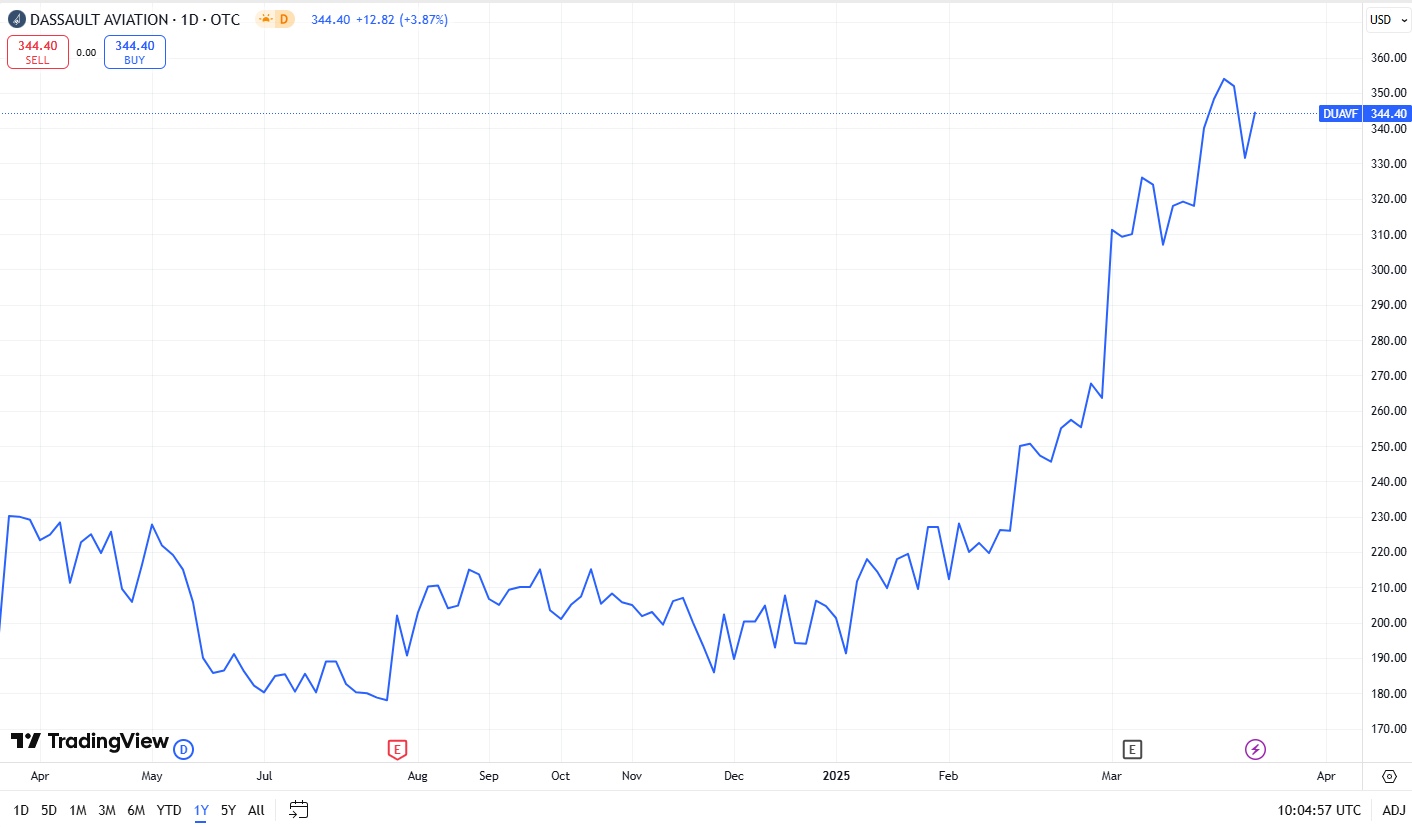The width and height of the screenshot is (1412, 827).
Task: Click the market status sun icon
Action: click(x=265, y=19)
